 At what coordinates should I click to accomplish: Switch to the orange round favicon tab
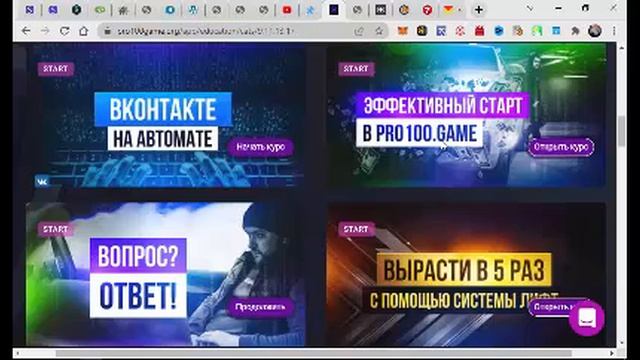coord(404,10)
